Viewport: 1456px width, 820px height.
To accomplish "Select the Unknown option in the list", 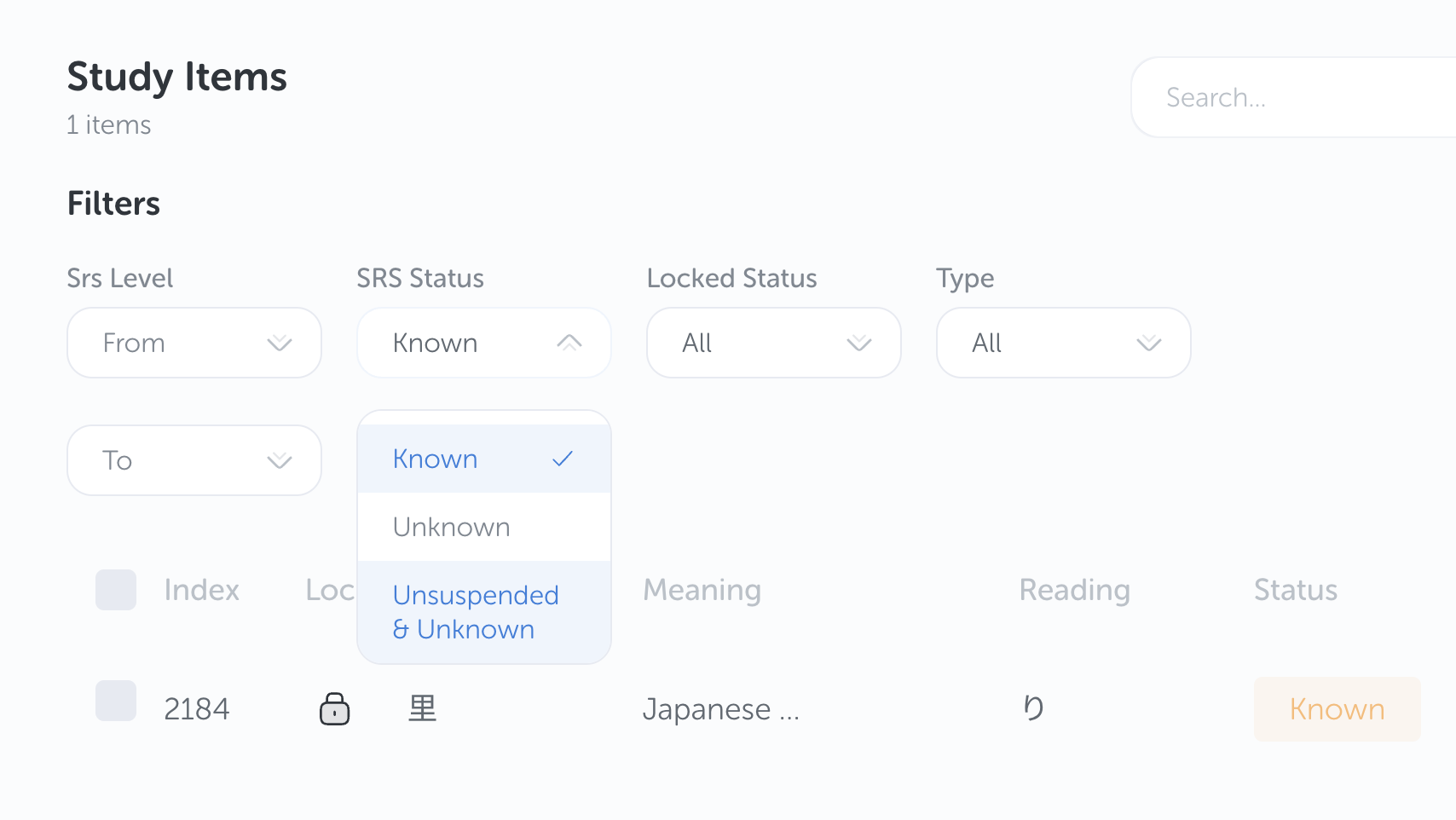I will coord(452,527).
